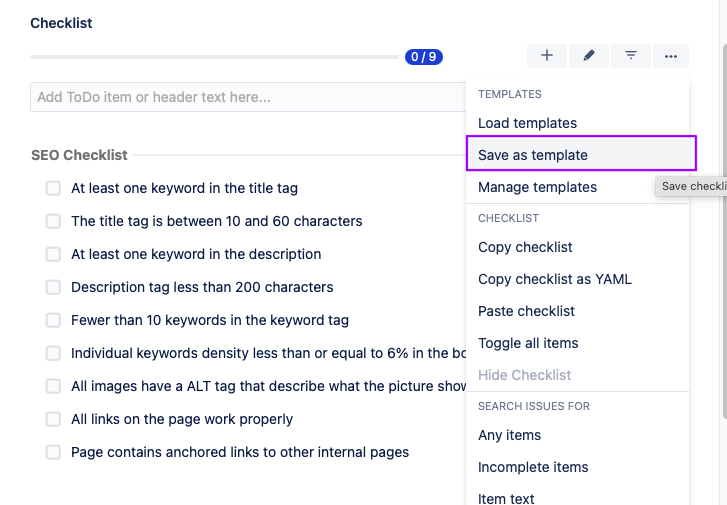
Task: Open Manage templates
Action: click(537, 187)
